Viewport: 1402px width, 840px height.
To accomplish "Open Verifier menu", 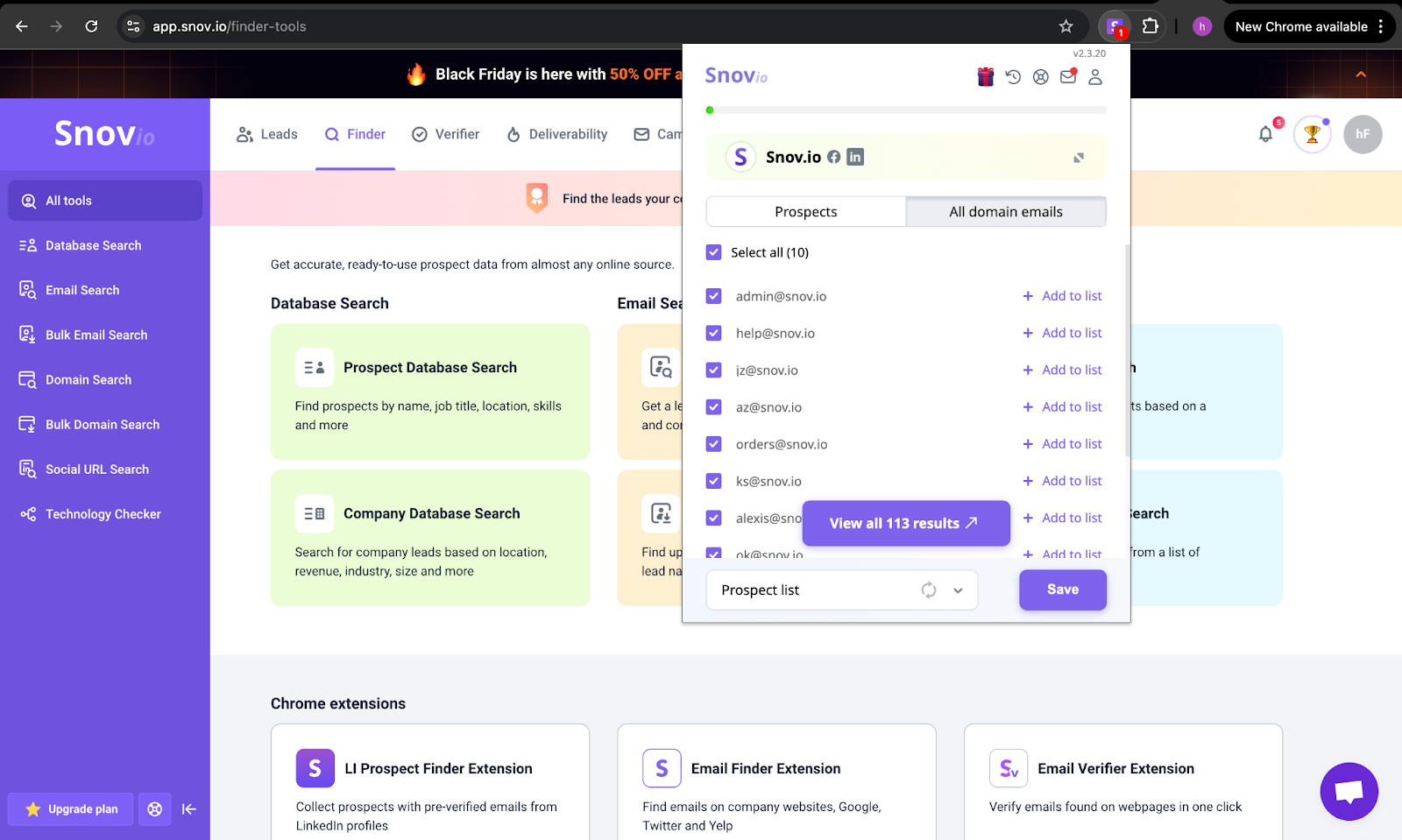I will (x=446, y=134).
